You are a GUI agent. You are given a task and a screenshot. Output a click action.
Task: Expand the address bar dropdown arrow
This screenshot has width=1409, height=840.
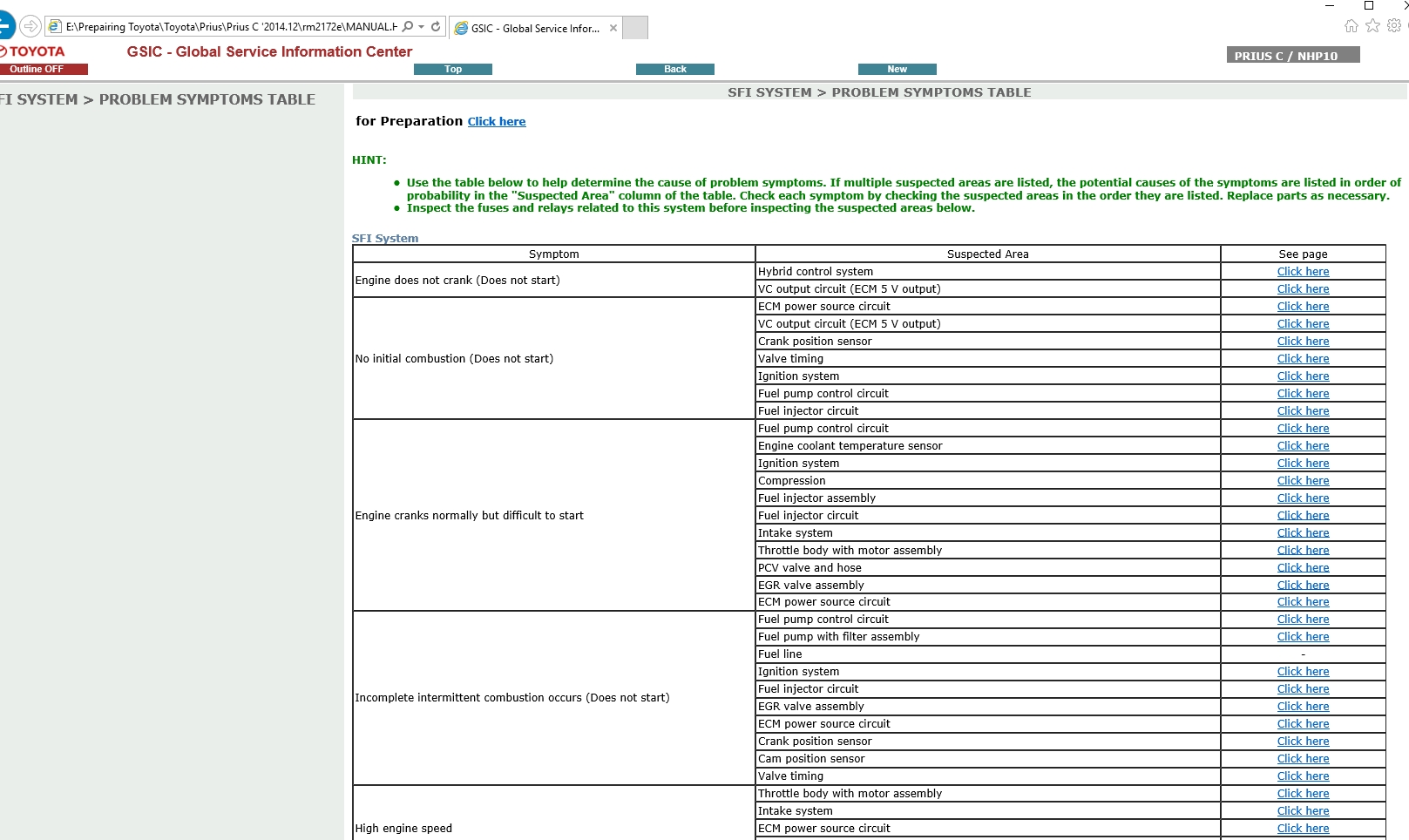click(x=422, y=27)
